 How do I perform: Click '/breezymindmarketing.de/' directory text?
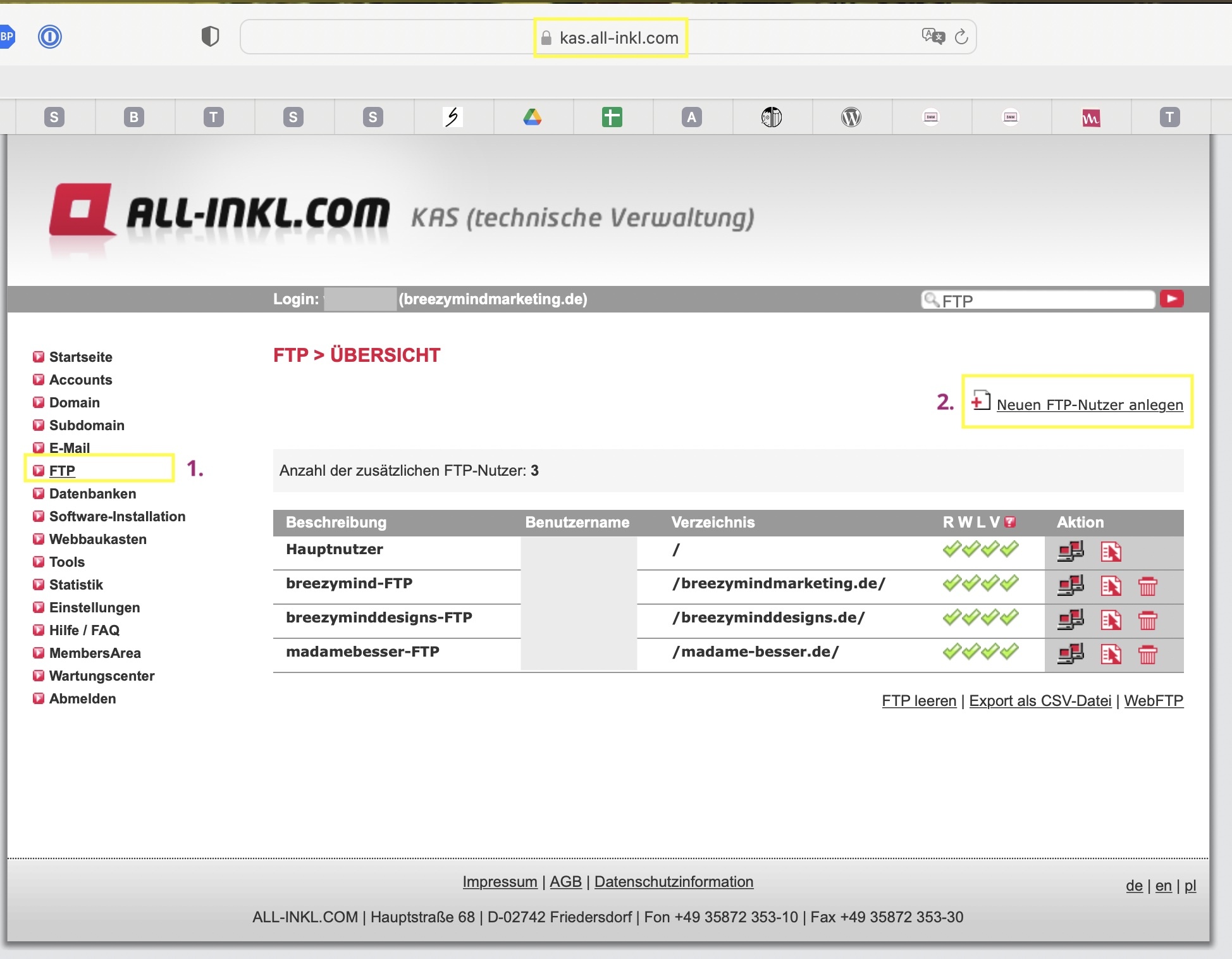779,583
